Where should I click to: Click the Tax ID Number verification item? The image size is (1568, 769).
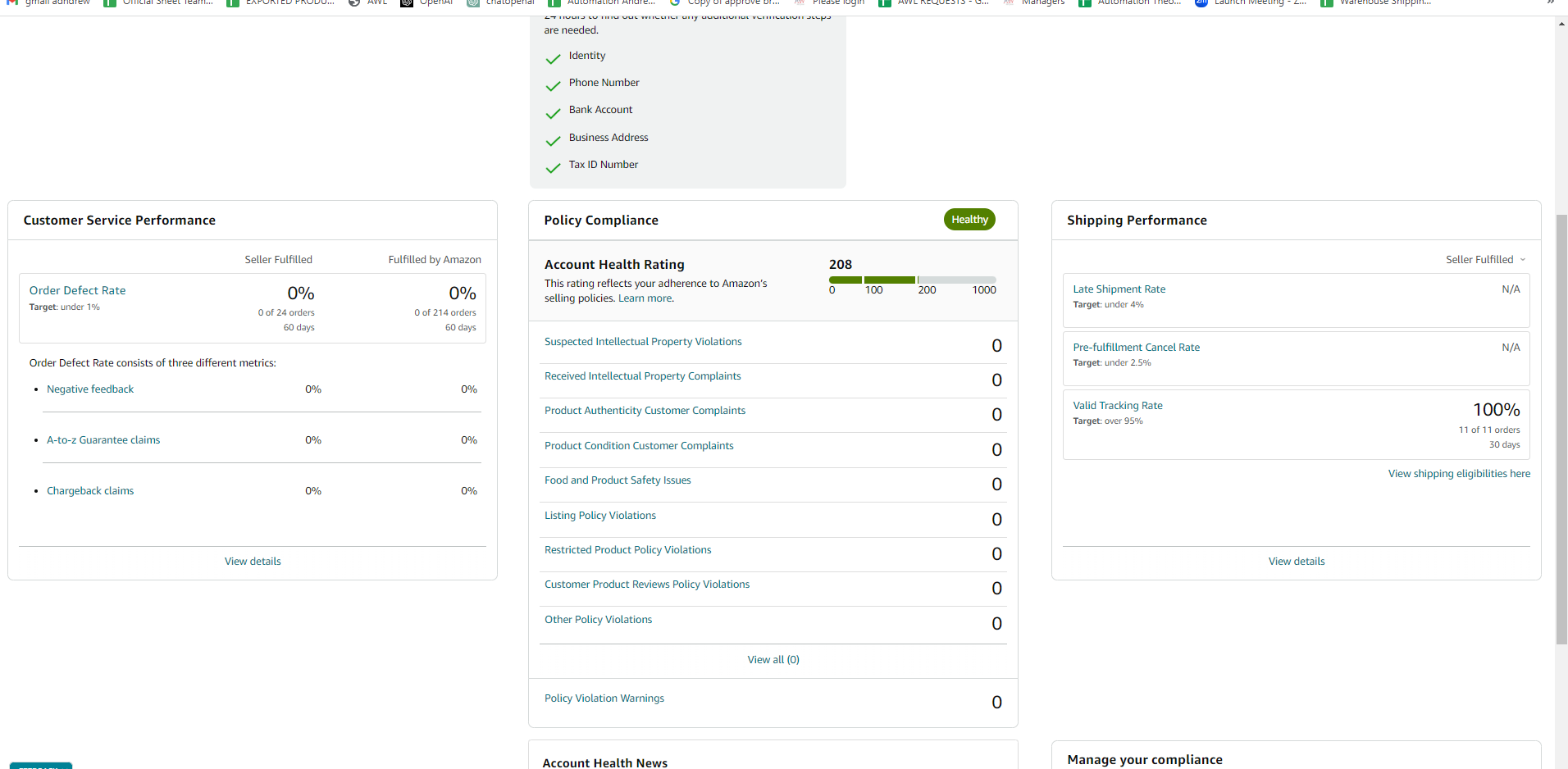[604, 165]
